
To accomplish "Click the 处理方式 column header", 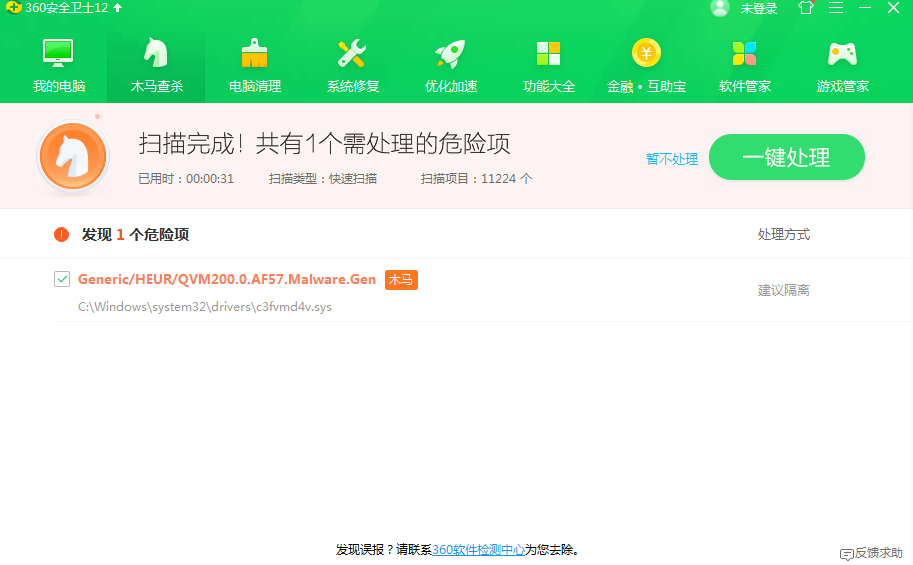I will 784,234.
